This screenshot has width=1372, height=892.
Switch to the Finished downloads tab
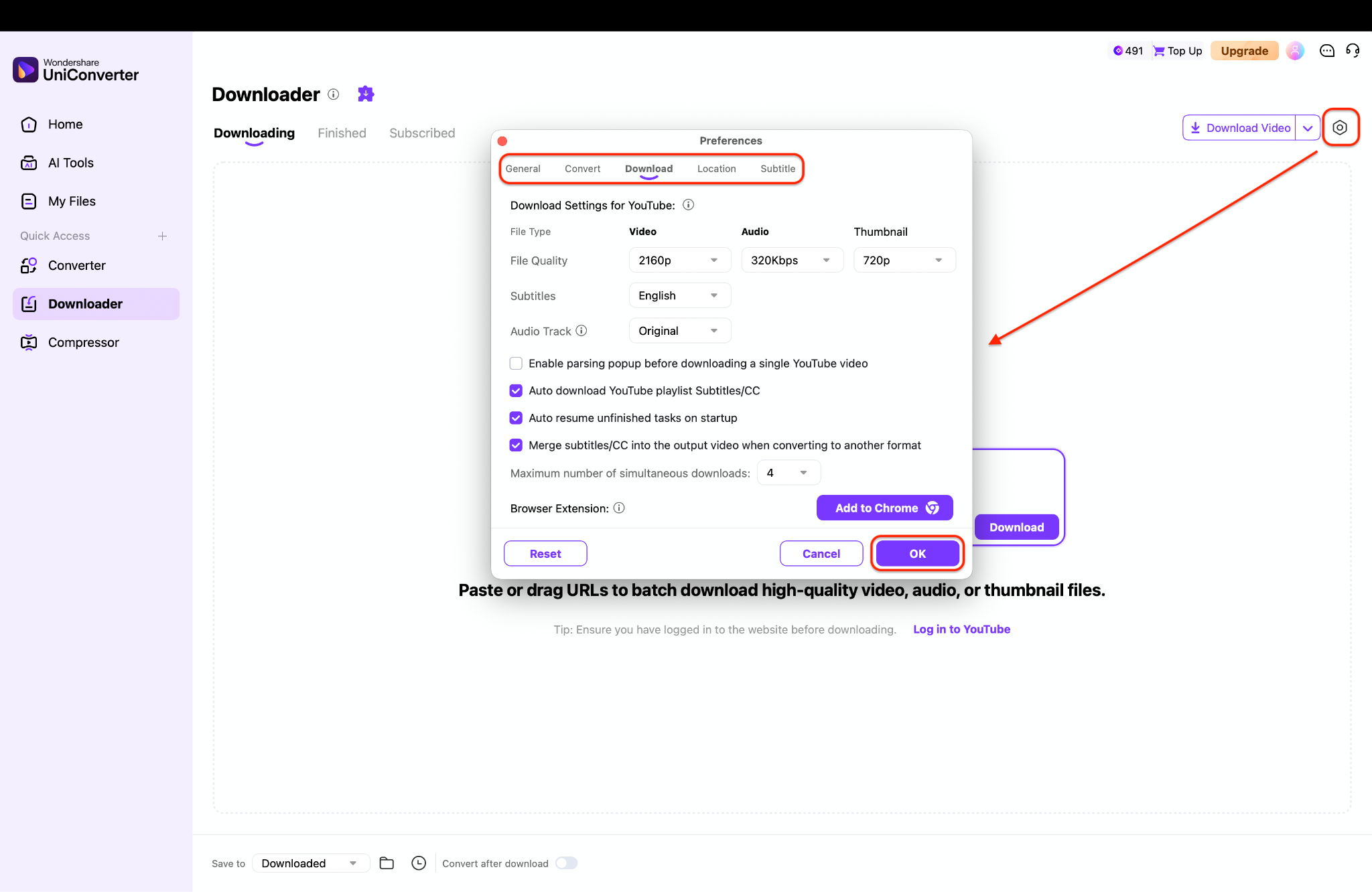coord(342,133)
